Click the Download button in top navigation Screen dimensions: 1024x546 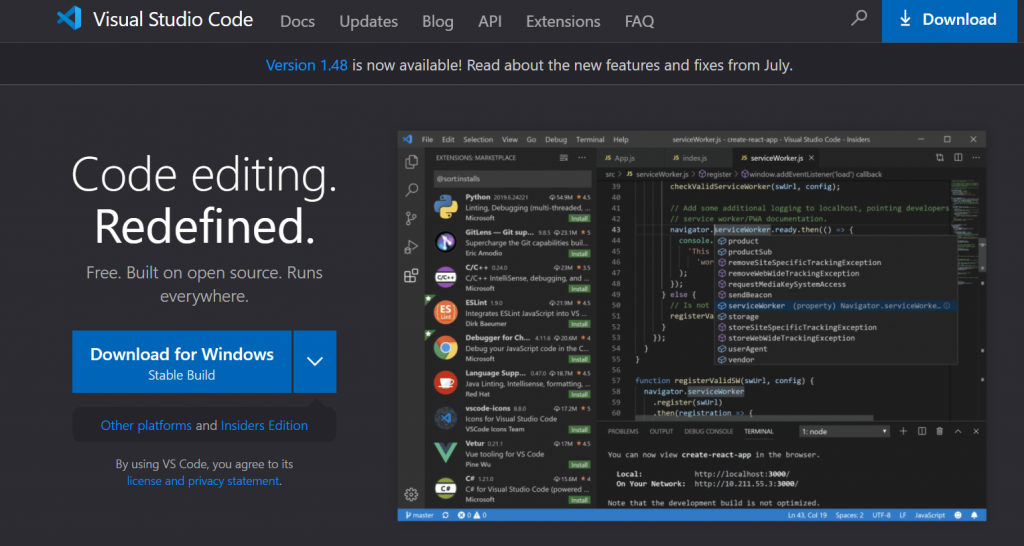click(949, 20)
